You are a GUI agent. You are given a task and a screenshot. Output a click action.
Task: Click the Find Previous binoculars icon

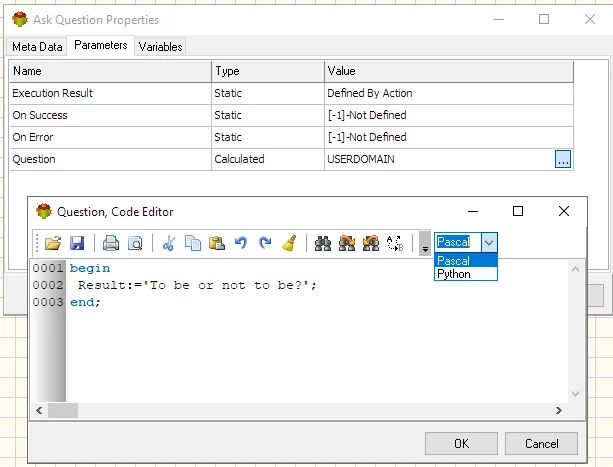371,243
